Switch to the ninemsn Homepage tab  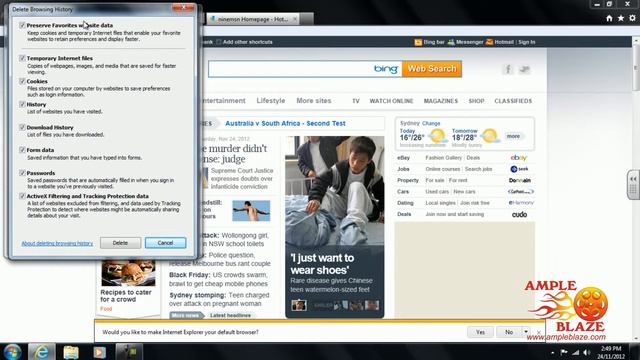tap(252, 19)
